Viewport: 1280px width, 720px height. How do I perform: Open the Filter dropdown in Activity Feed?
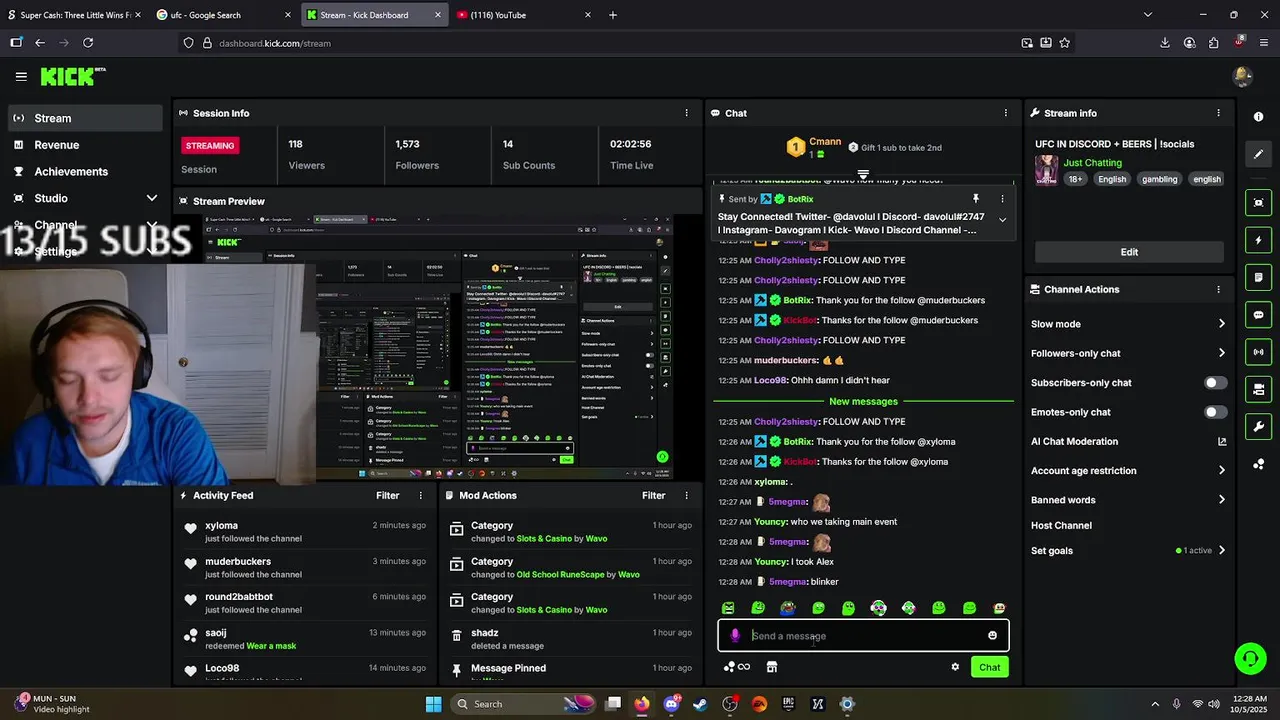(x=387, y=495)
